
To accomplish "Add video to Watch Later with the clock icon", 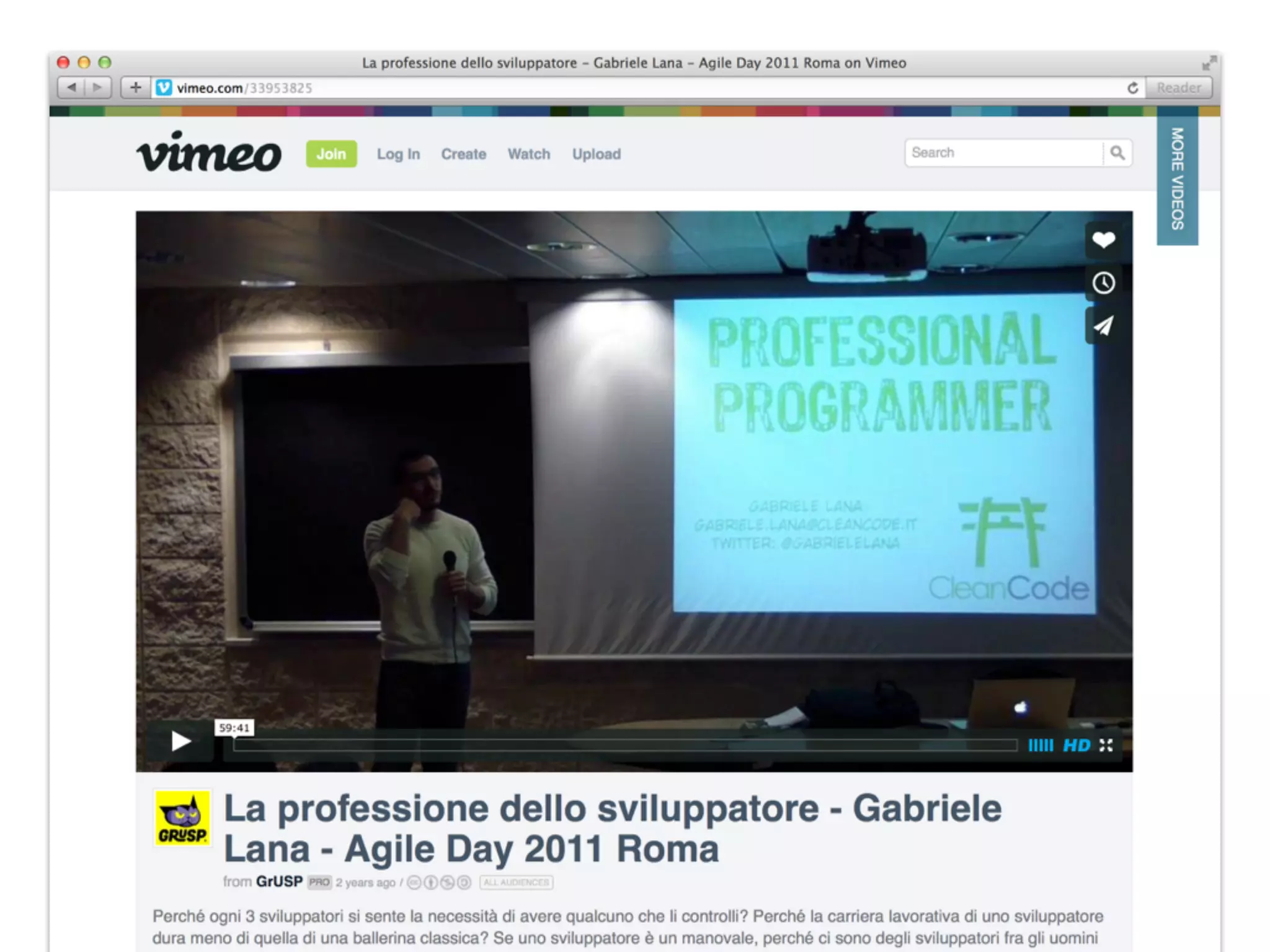I will 1103,283.
